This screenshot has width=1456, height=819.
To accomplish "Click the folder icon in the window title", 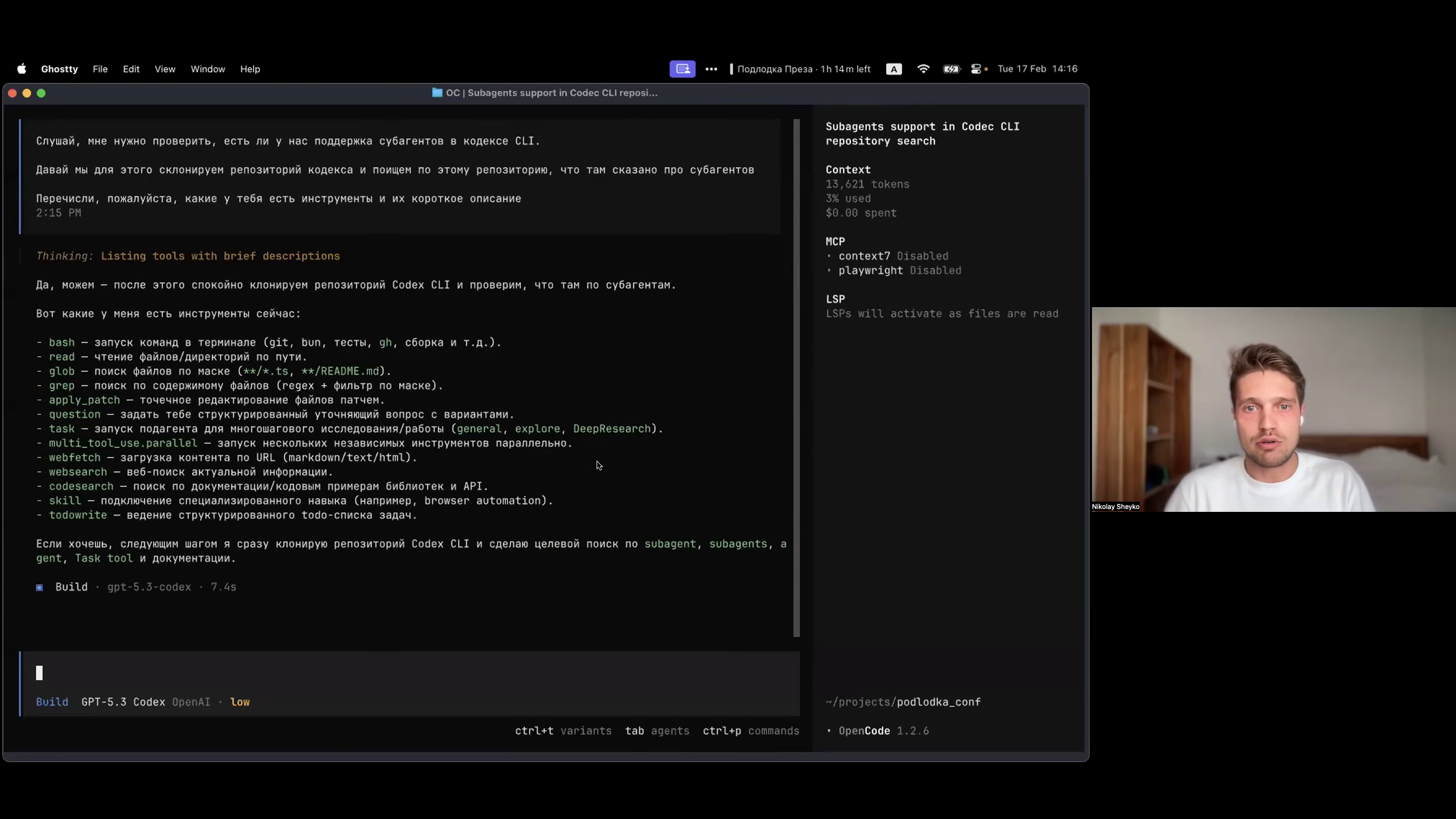I will point(437,93).
